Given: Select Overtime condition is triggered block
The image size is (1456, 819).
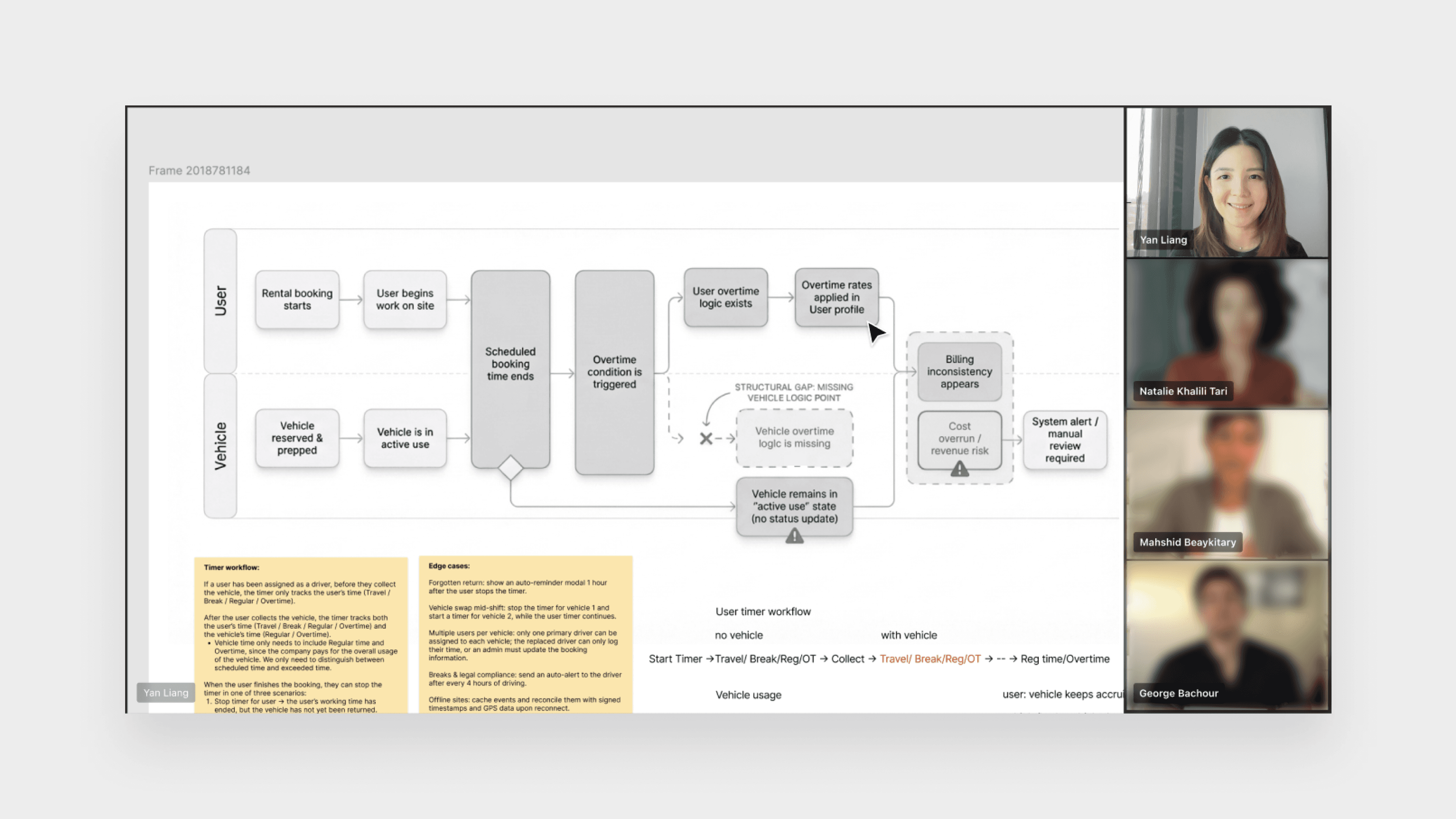Looking at the screenshot, I should click(614, 372).
